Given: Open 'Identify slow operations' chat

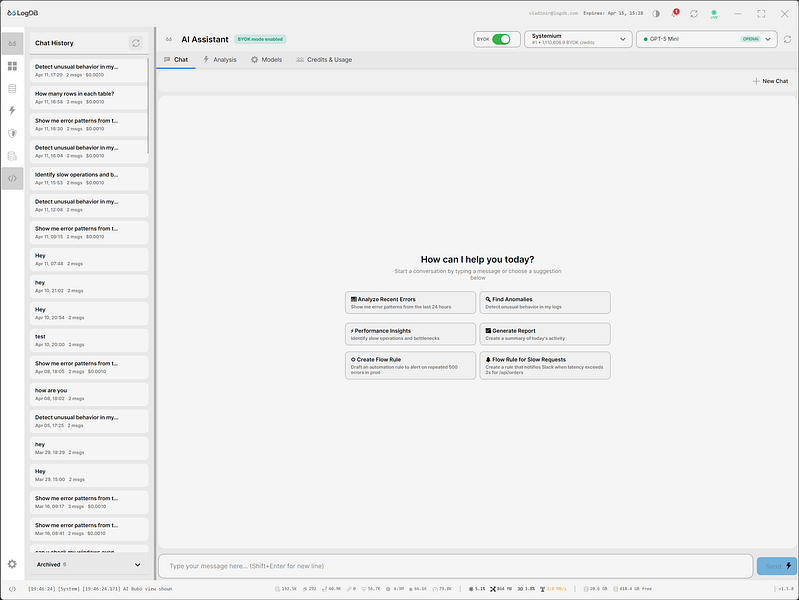Looking at the screenshot, I should coord(89,178).
